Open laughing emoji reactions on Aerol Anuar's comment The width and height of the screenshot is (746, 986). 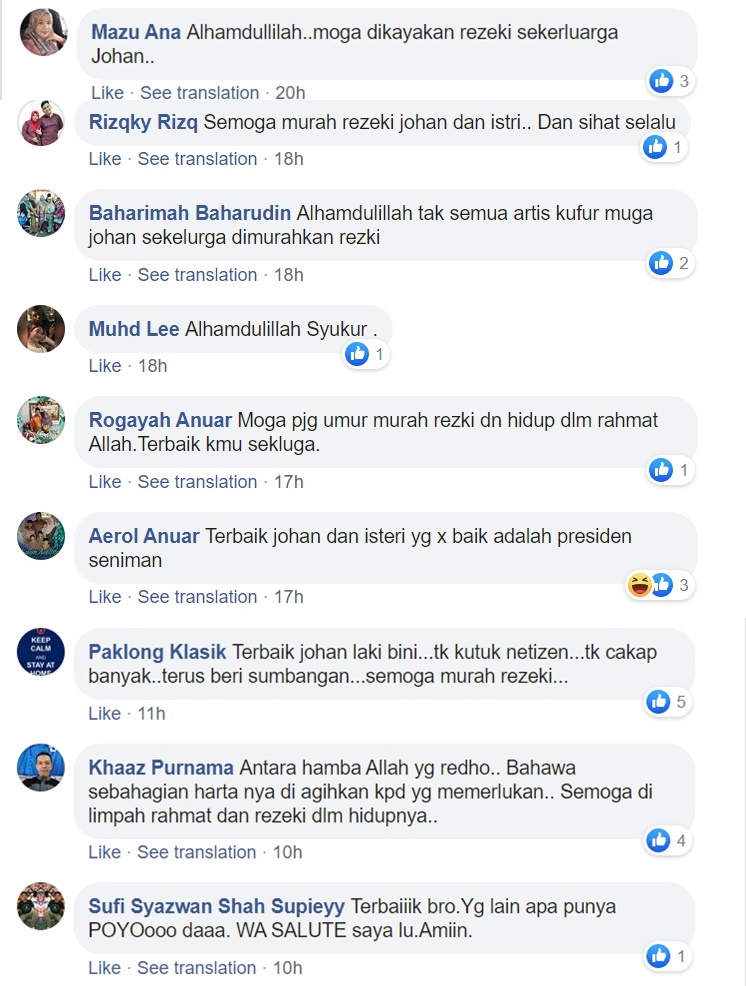click(640, 585)
